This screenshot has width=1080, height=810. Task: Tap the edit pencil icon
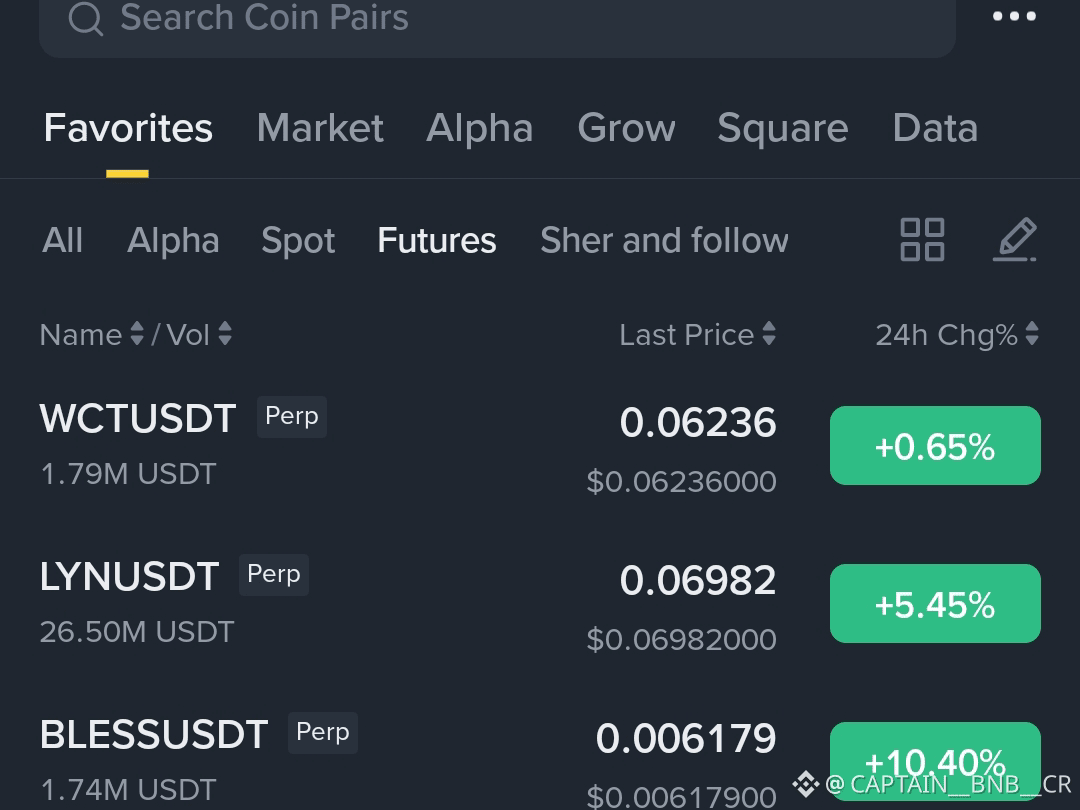point(1015,240)
